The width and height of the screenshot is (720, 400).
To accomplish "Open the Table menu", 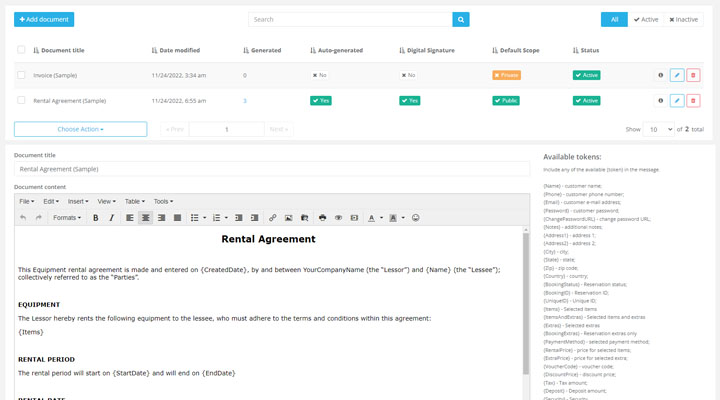I will click(x=135, y=201).
